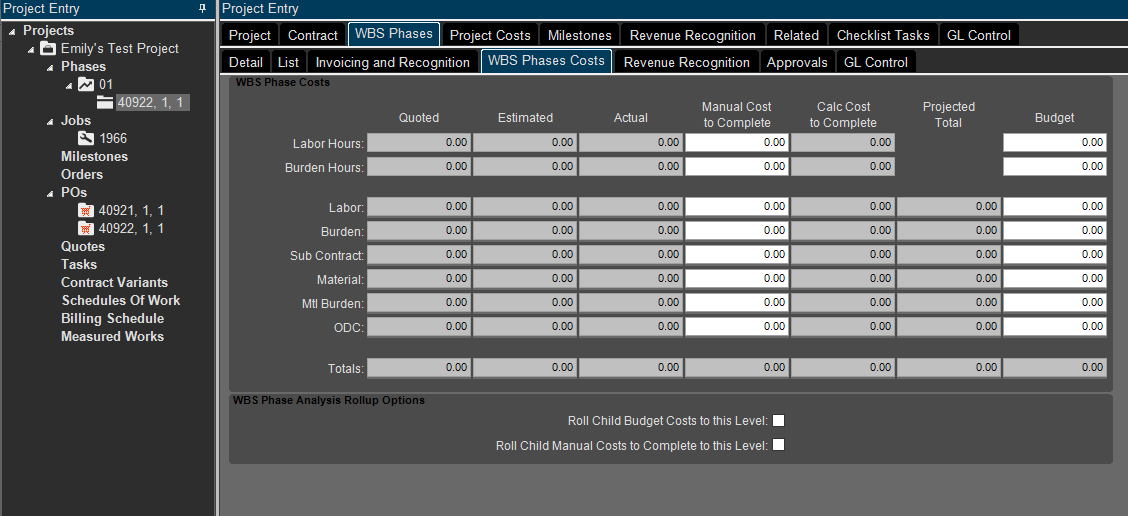Collapse the Projects tree node
The width and height of the screenshot is (1128, 516).
tap(12, 31)
